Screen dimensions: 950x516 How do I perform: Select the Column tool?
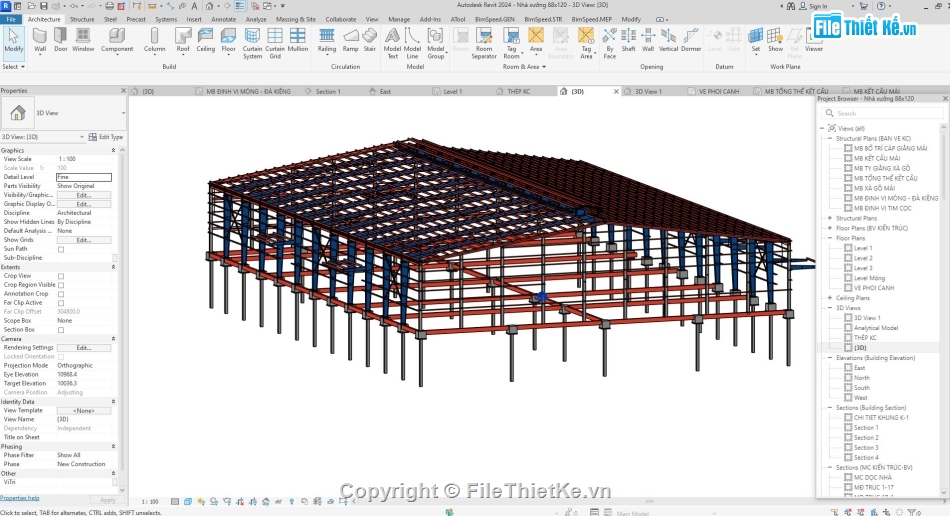coord(154,40)
